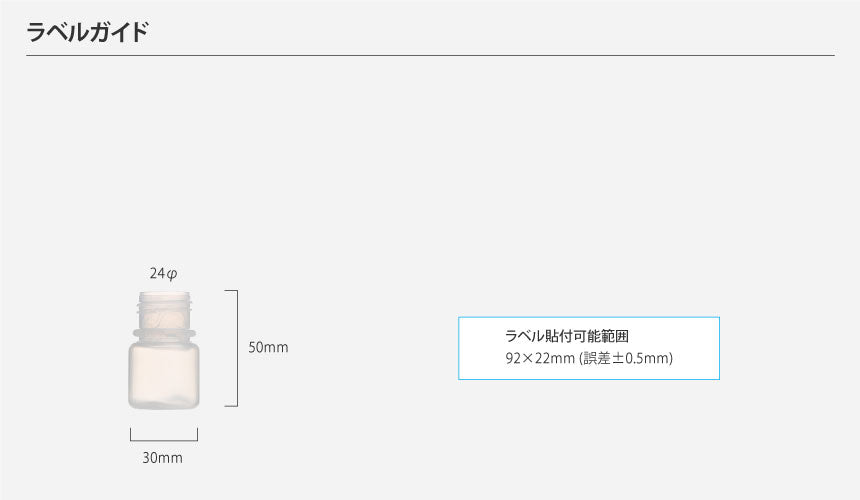This screenshot has width=860, height=500.
Task: Click the right tick of the width bracket
Action: click(197, 434)
